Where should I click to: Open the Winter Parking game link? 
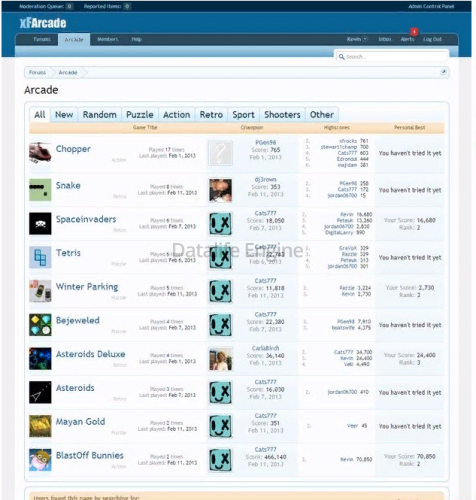87,287
